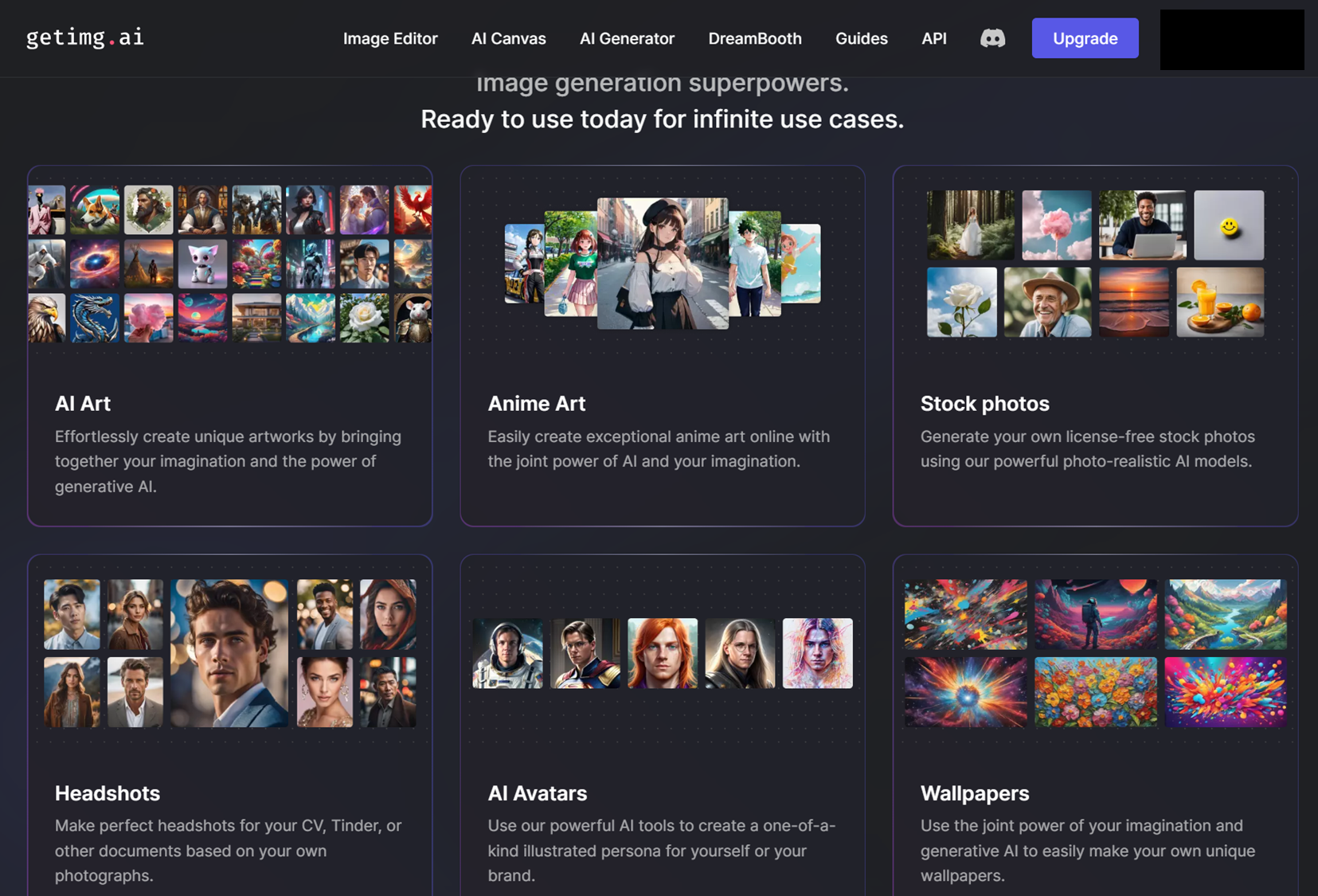Click the white rose stock photo
Image resolution: width=1318 pixels, height=896 pixels.
[x=962, y=302]
